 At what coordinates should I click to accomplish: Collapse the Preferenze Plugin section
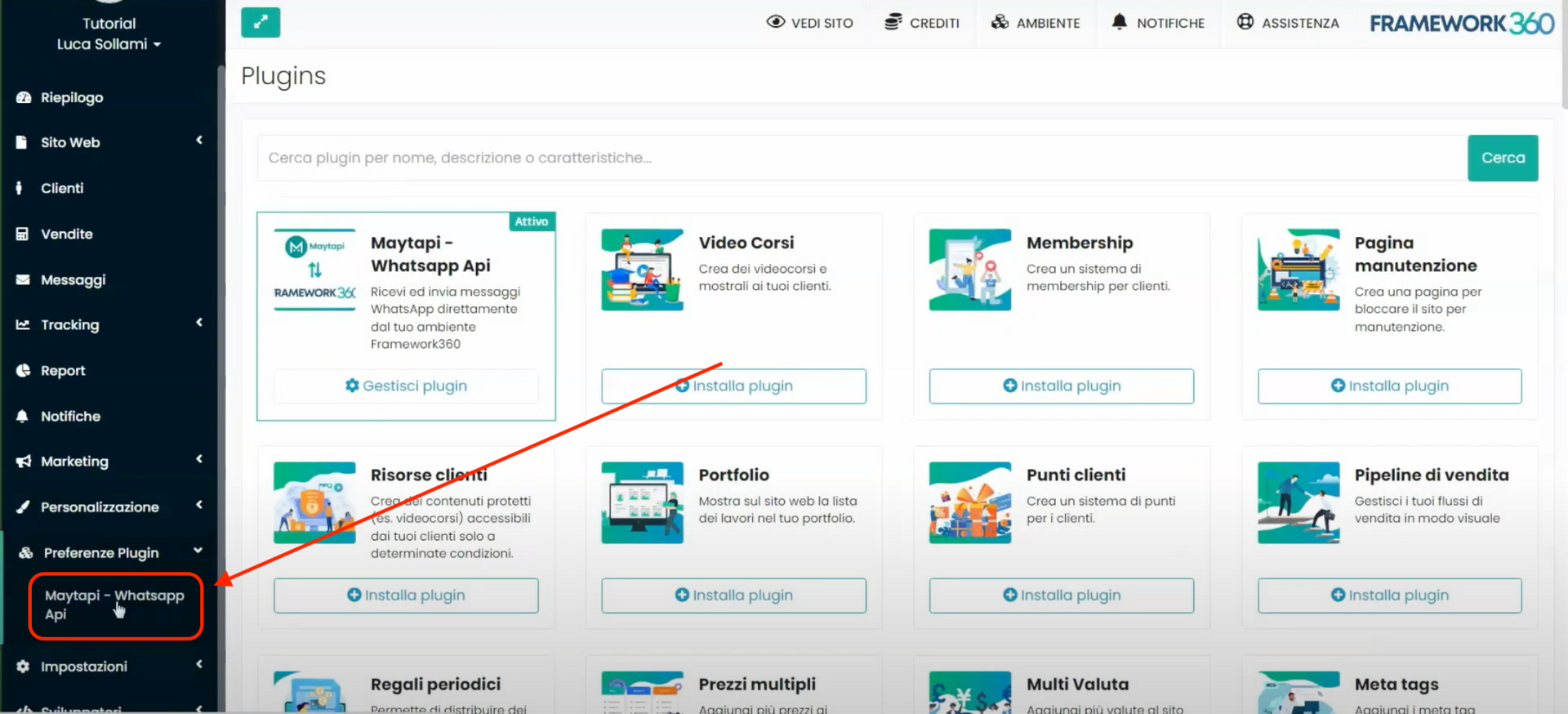coord(198,551)
